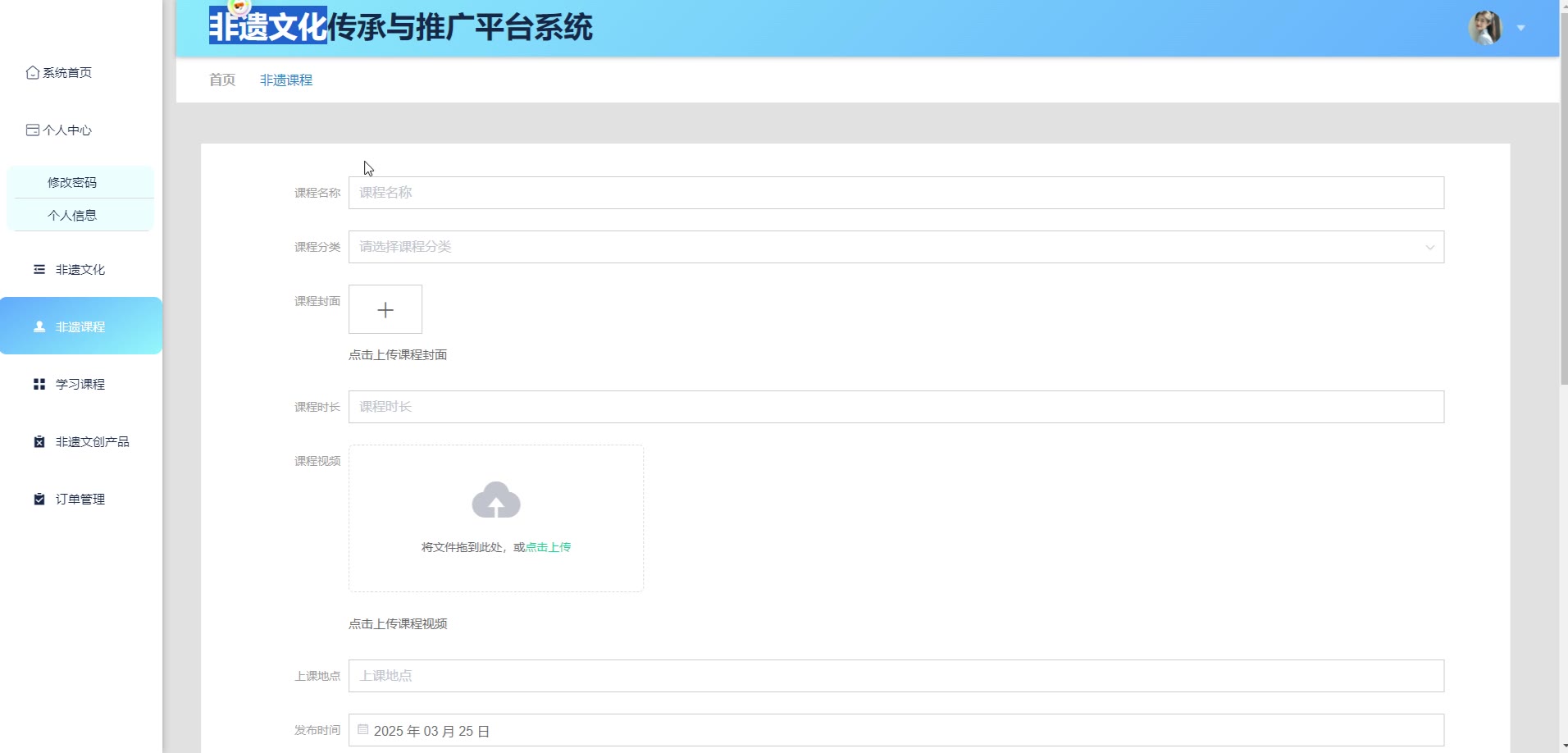Viewport: 1568px width, 753px height.
Task: Click the 发布时间 field label
Action: tap(317, 730)
